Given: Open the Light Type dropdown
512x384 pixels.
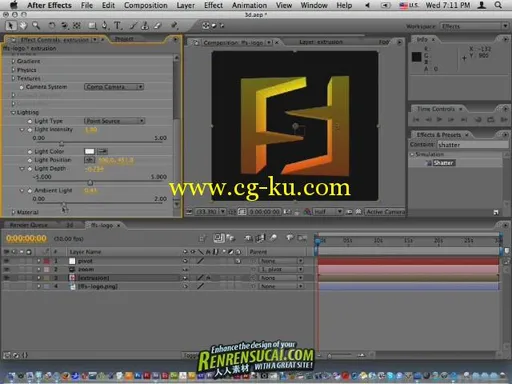Looking at the screenshot, I should click(114, 121).
